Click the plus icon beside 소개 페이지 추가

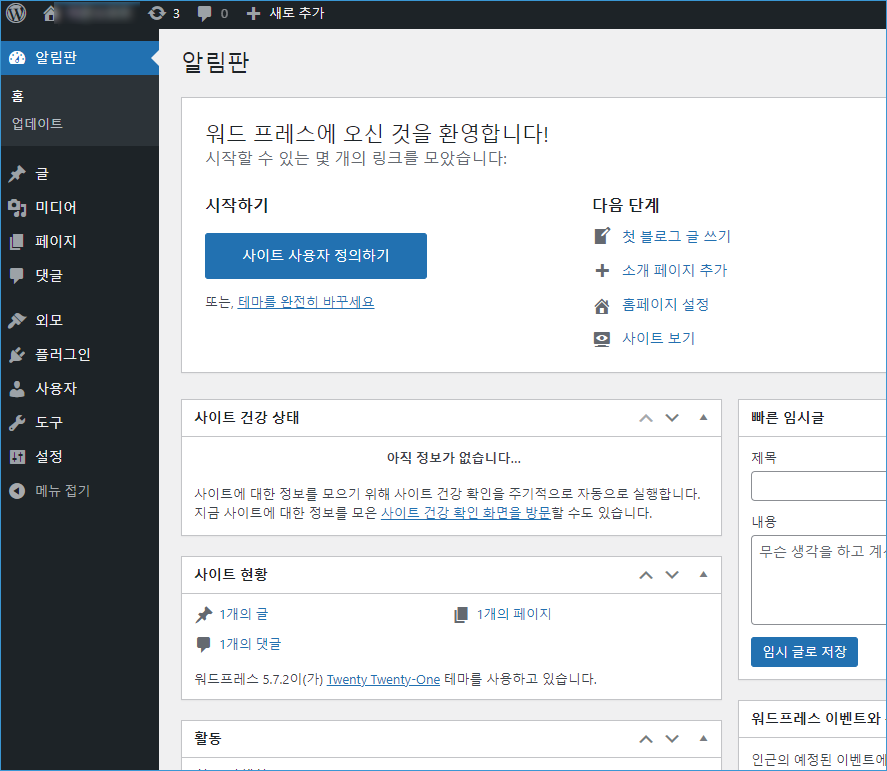coord(602,270)
